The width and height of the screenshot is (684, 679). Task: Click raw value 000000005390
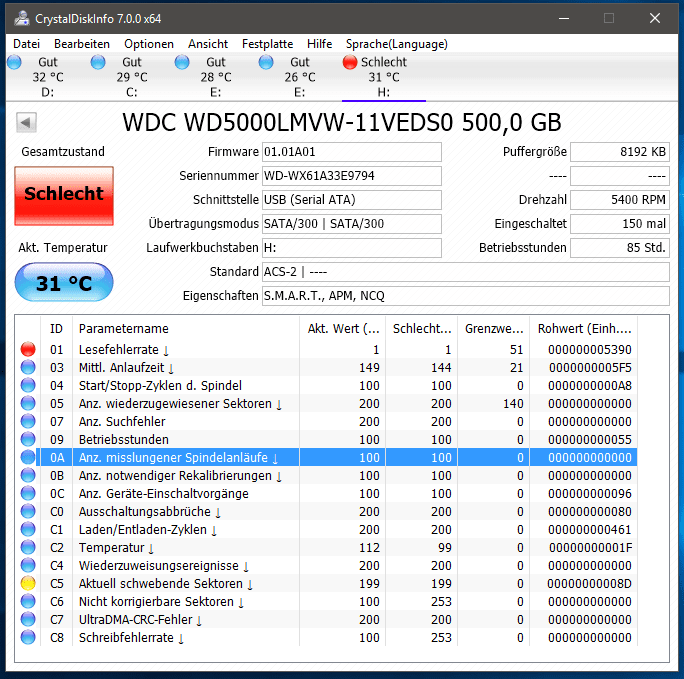click(590, 350)
